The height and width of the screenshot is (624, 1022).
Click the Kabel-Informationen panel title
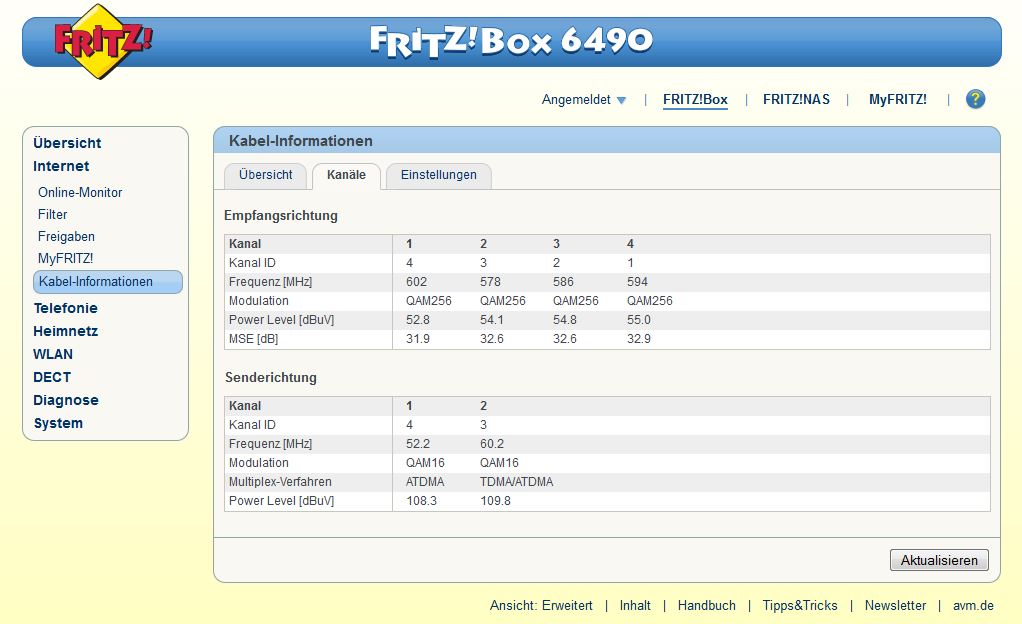(300, 141)
